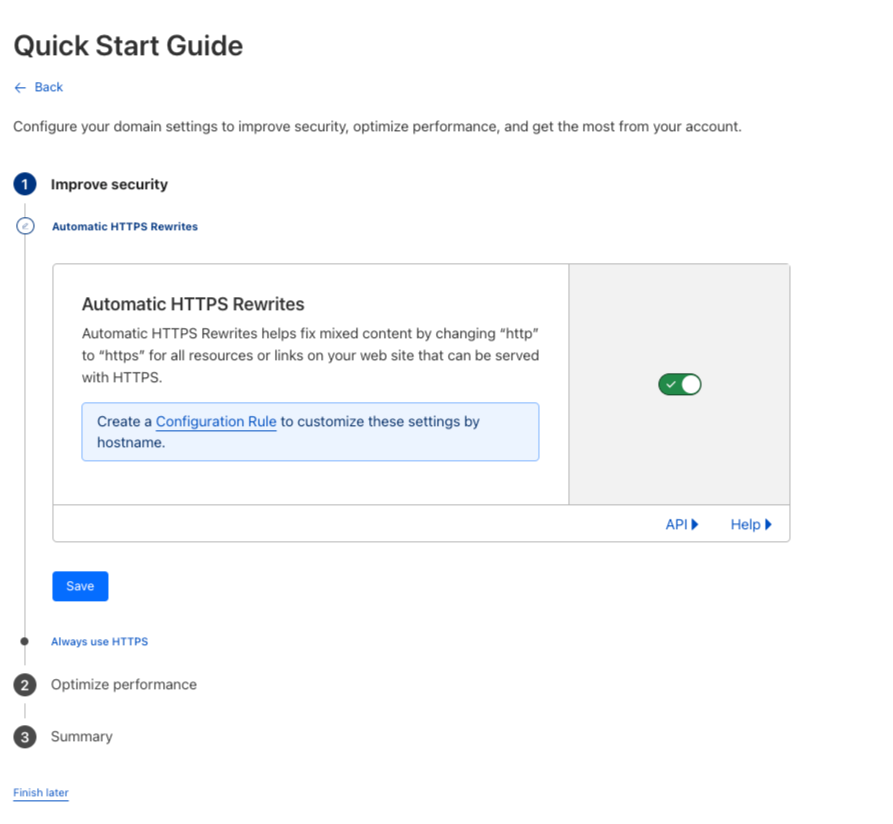893x824 pixels.
Task: Click the triangle arrow next to Help
Action: coord(768,524)
